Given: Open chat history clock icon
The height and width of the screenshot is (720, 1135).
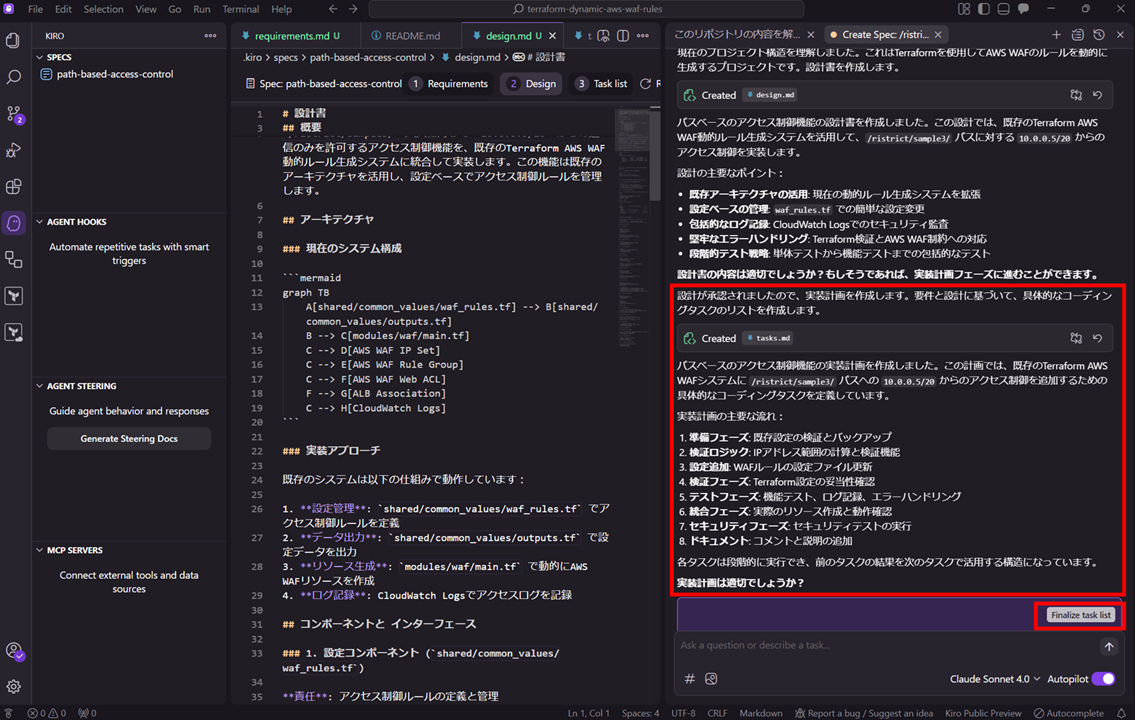Looking at the screenshot, I should point(1099,35).
